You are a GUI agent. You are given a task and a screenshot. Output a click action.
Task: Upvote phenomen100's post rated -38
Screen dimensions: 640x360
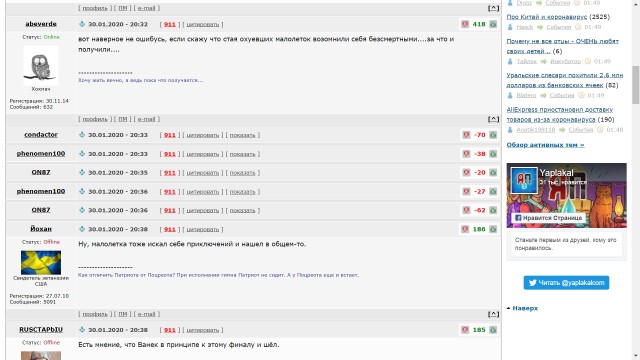click(493, 154)
